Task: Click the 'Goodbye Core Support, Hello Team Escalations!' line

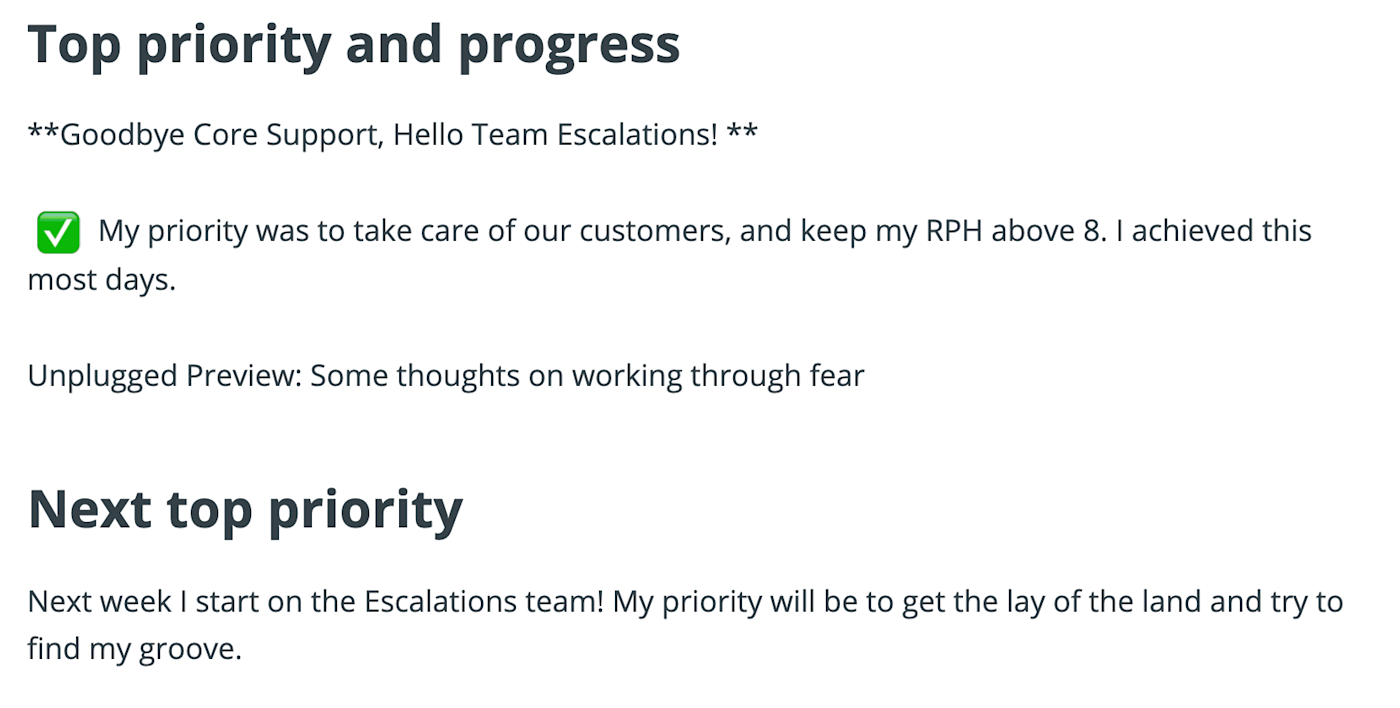Action: 393,134
